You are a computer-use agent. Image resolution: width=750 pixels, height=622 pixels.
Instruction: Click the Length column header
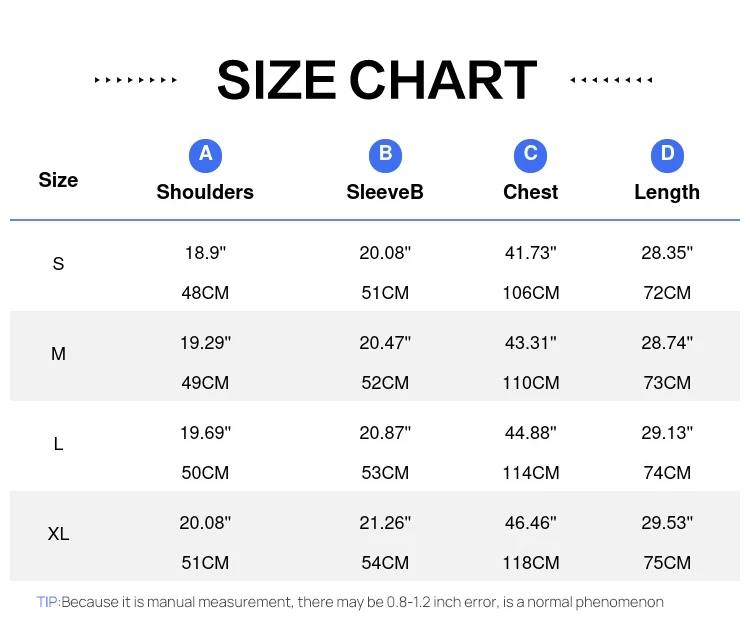click(x=667, y=192)
